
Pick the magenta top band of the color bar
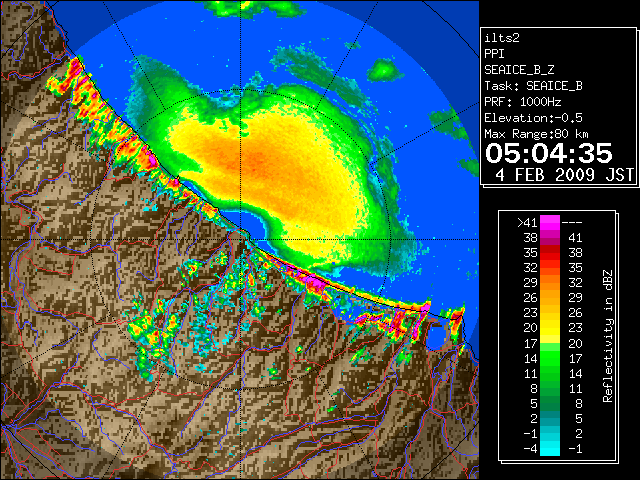tap(550, 222)
